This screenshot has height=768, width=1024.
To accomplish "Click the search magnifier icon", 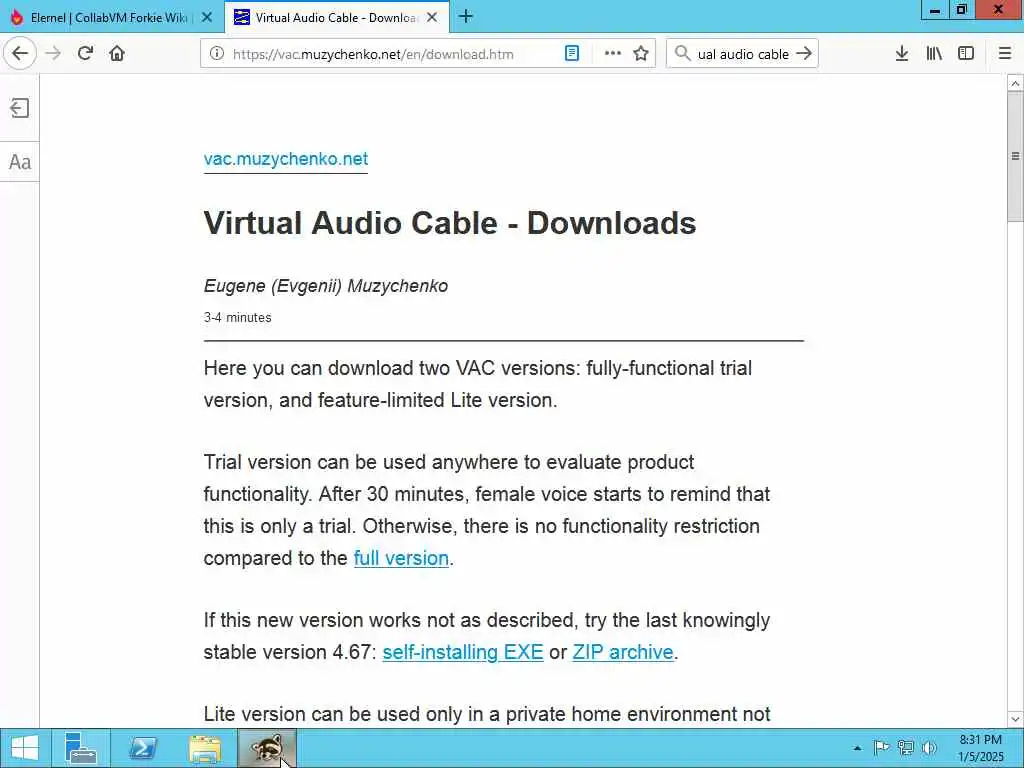I will [682, 54].
